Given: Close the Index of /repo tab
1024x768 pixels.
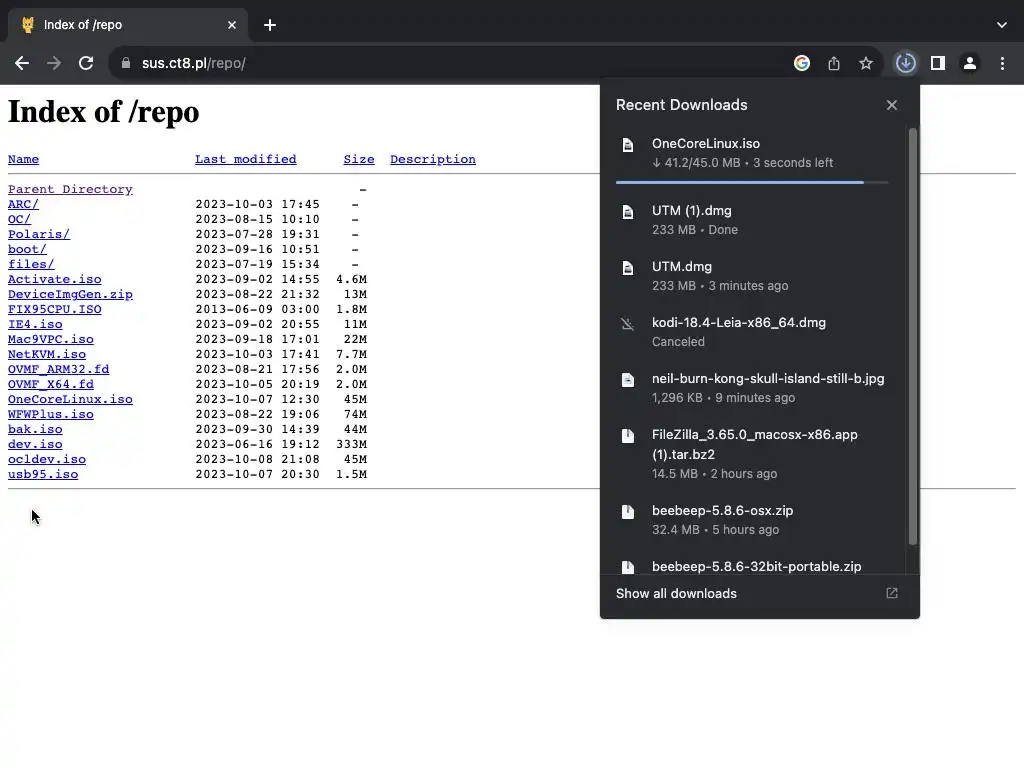Looking at the screenshot, I should coord(232,25).
